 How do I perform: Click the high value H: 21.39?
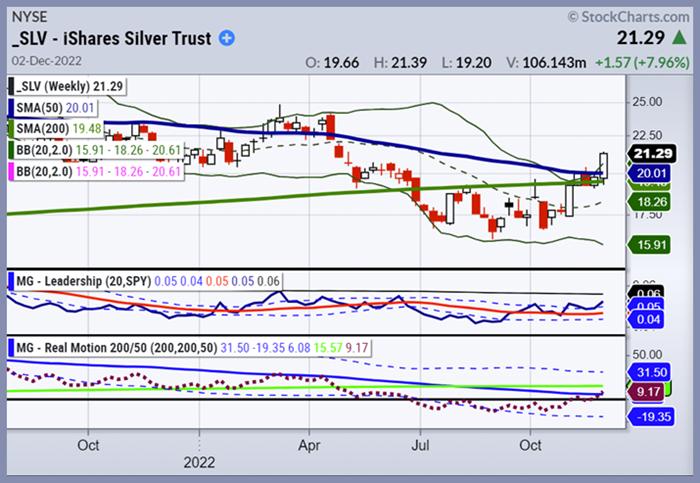click(400, 62)
